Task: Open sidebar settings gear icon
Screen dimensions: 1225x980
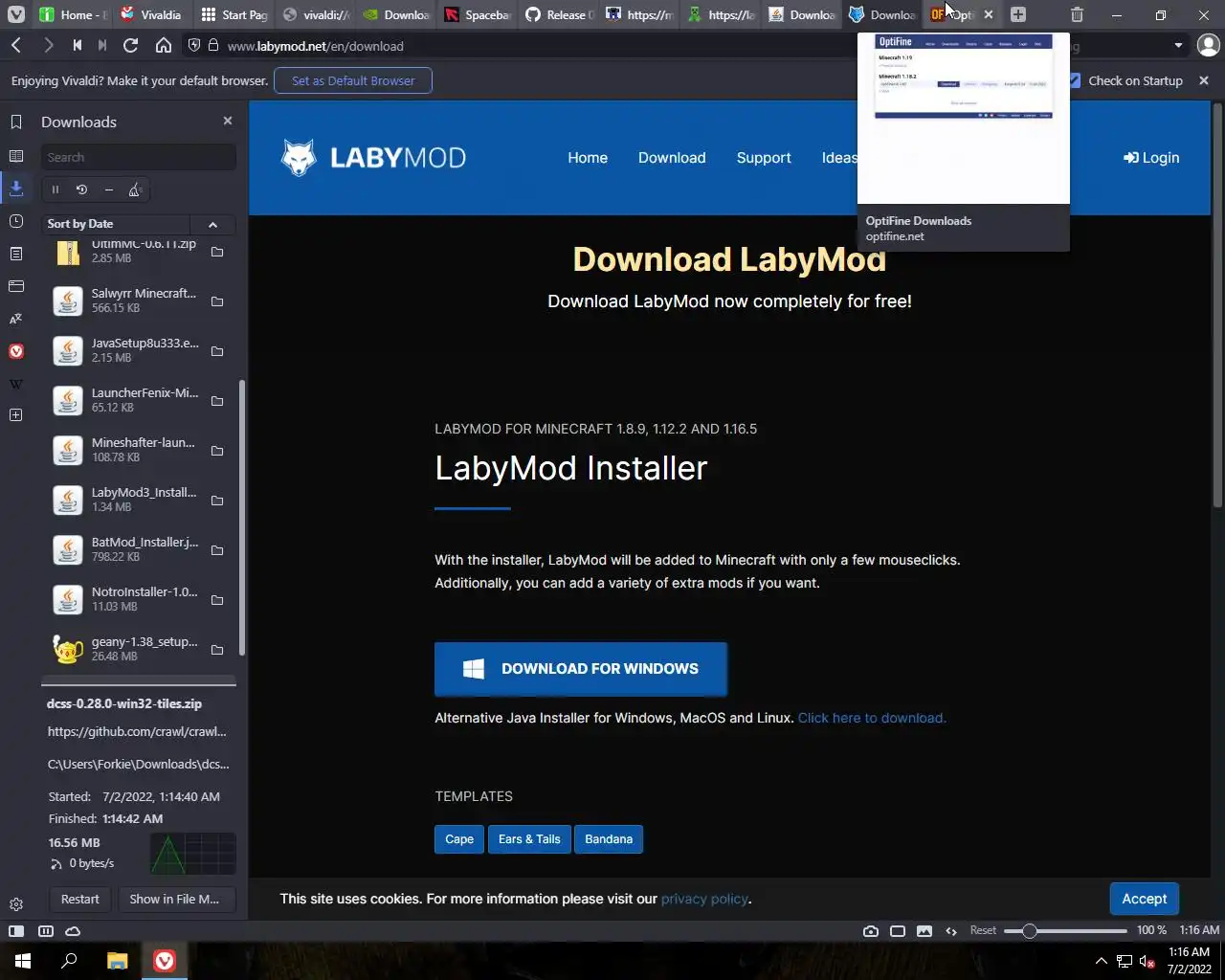Action: [x=16, y=904]
